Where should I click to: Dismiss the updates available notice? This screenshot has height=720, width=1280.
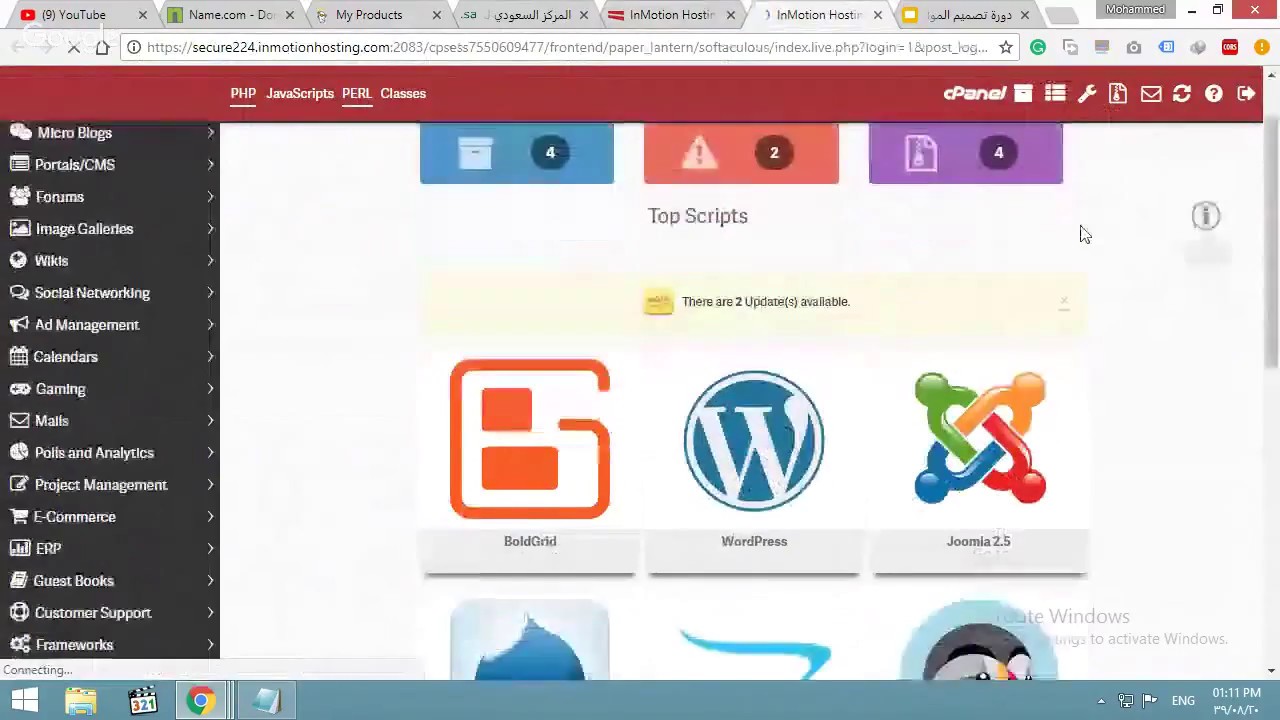pyautogui.click(x=1064, y=301)
